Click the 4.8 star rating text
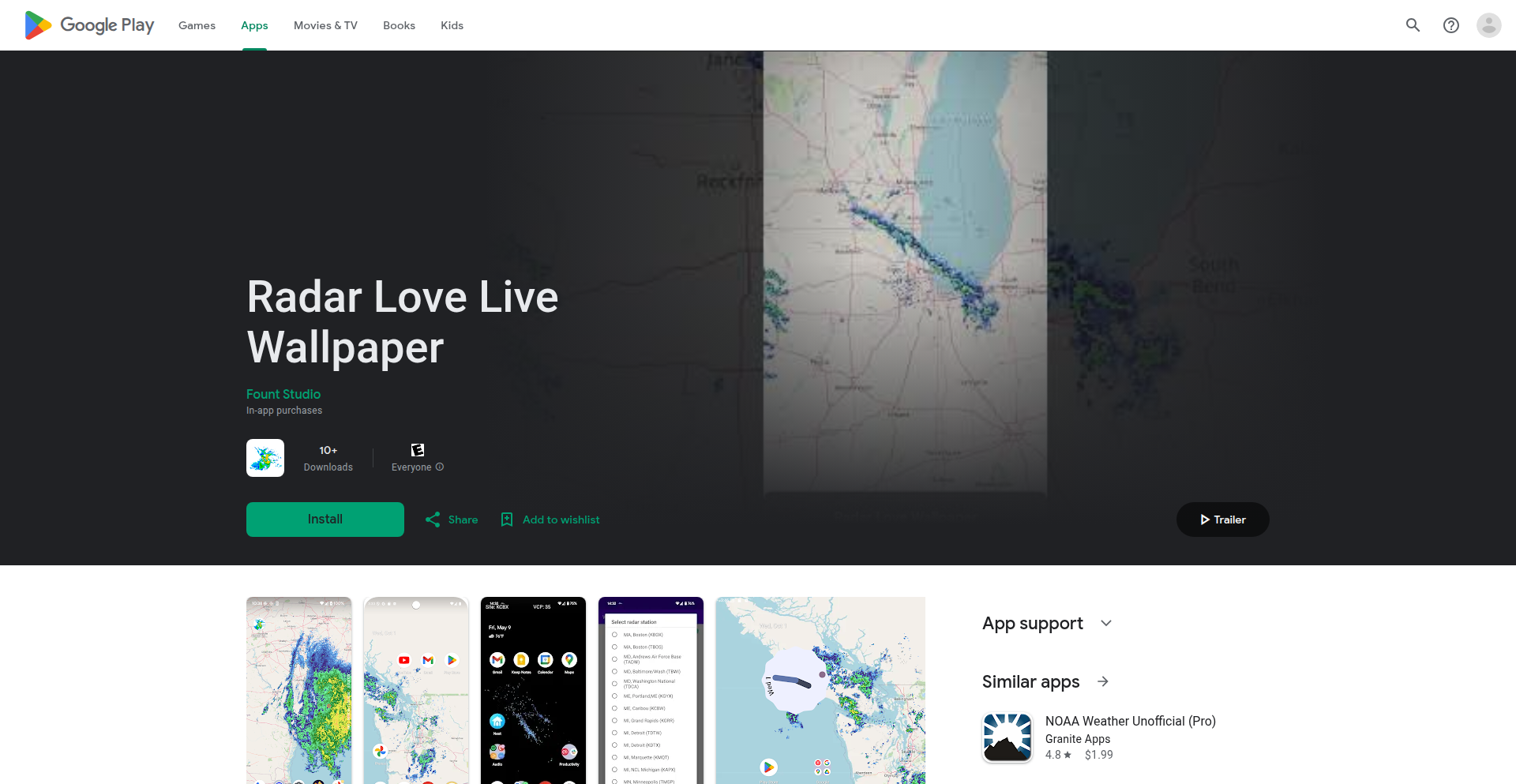 tap(1058, 755)
